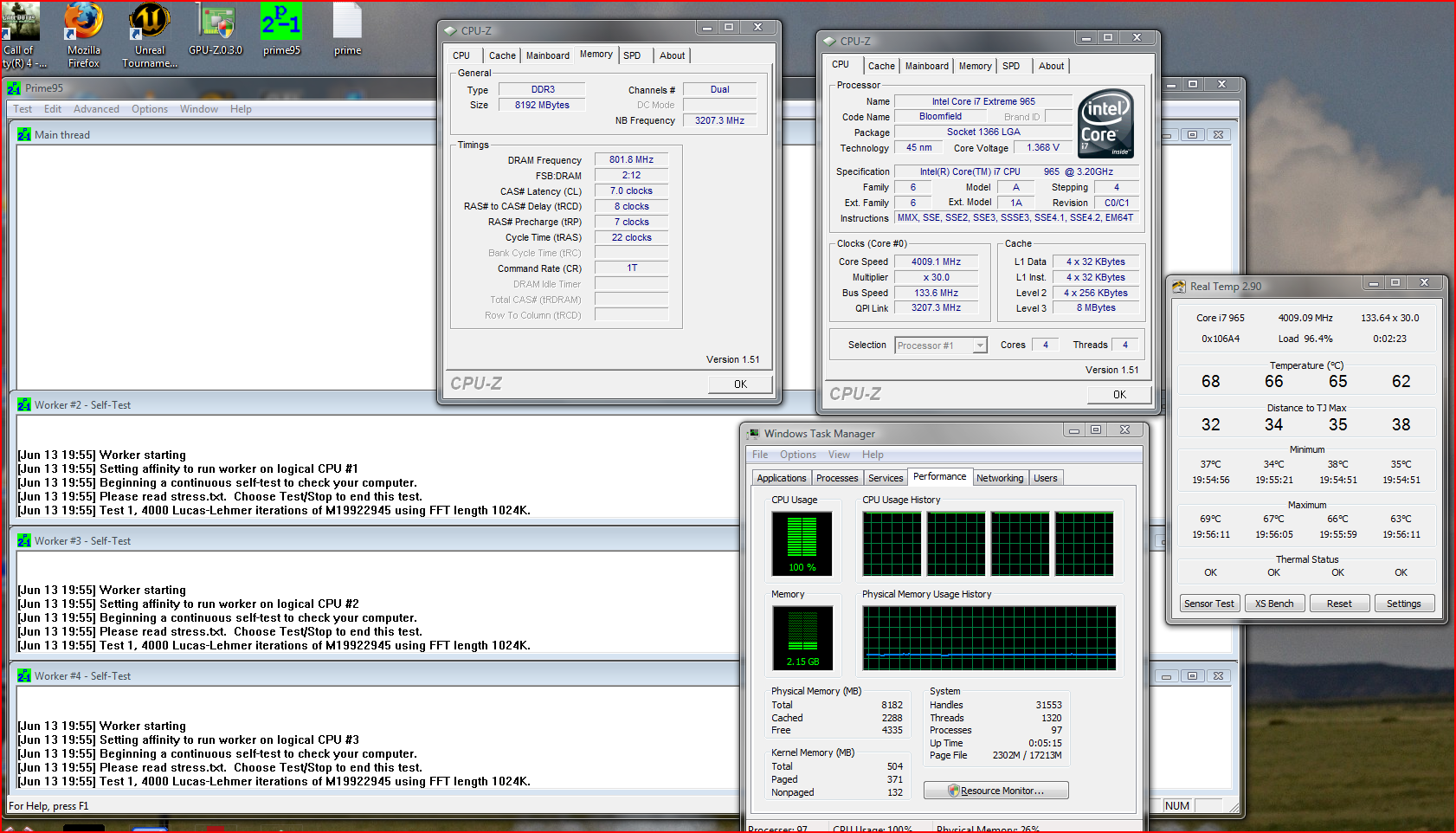Open the prime text file on the desktop
Image resolution: width=1456 pixels, height=833 pixels.
[347, 30]
